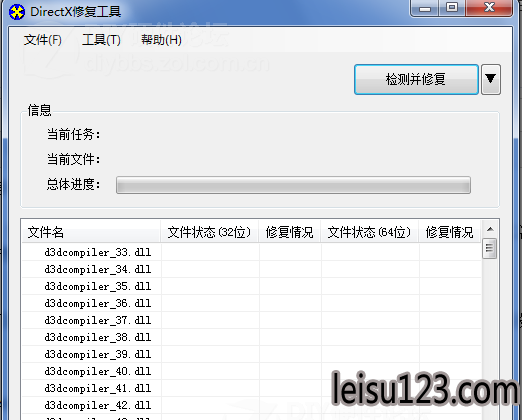Click the file list scrollbar thumb
525x420 pixels.
[x=490, y=248]
